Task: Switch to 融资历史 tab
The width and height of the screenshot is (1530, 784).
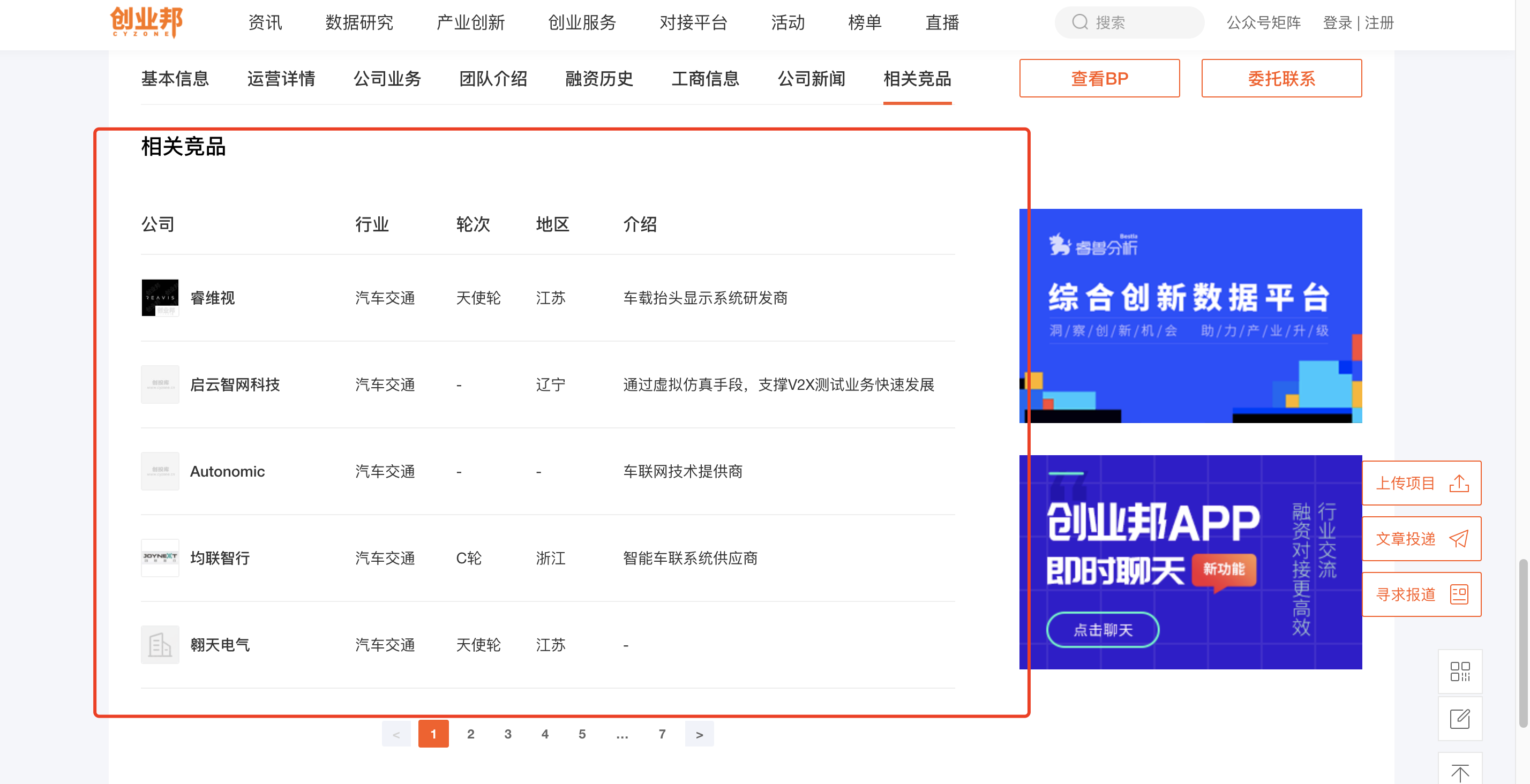Action: point(599,78)
